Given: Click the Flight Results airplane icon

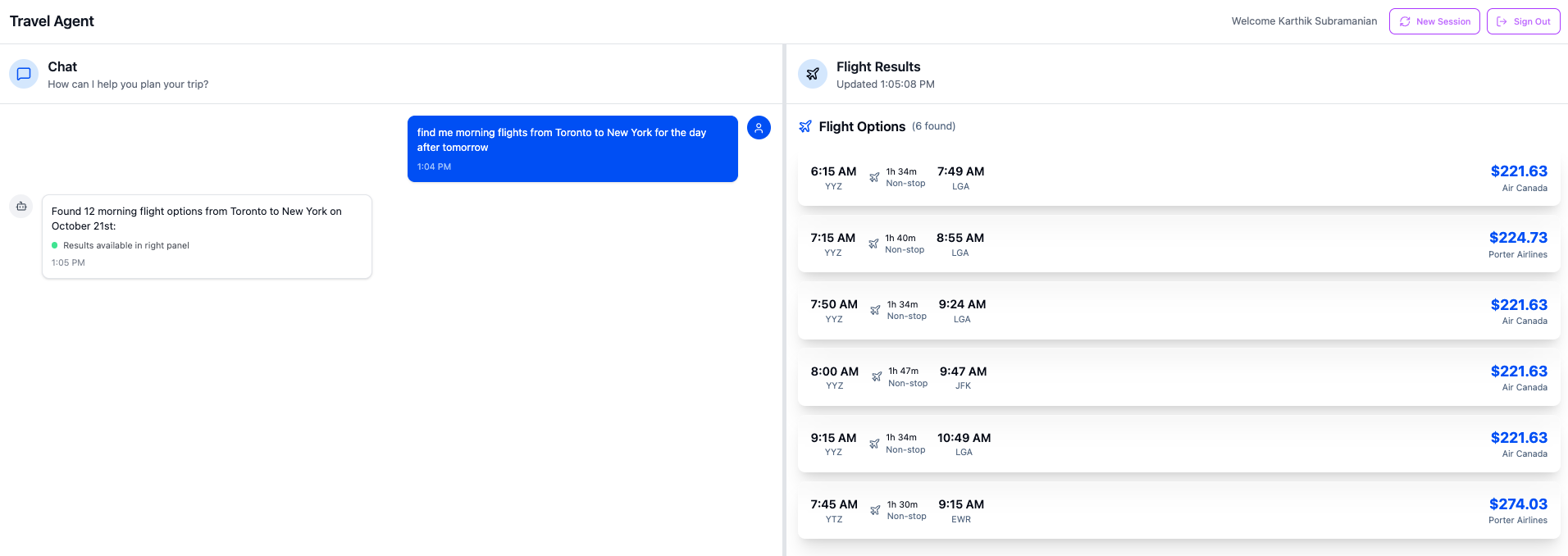Looking at the screenshot, I should 812,74.
